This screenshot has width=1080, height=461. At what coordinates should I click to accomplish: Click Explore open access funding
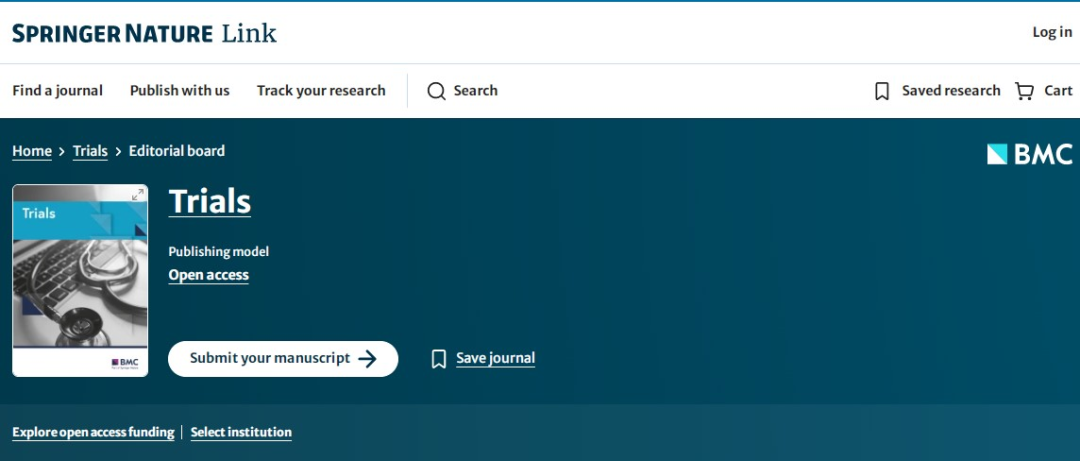pos(93,433)
